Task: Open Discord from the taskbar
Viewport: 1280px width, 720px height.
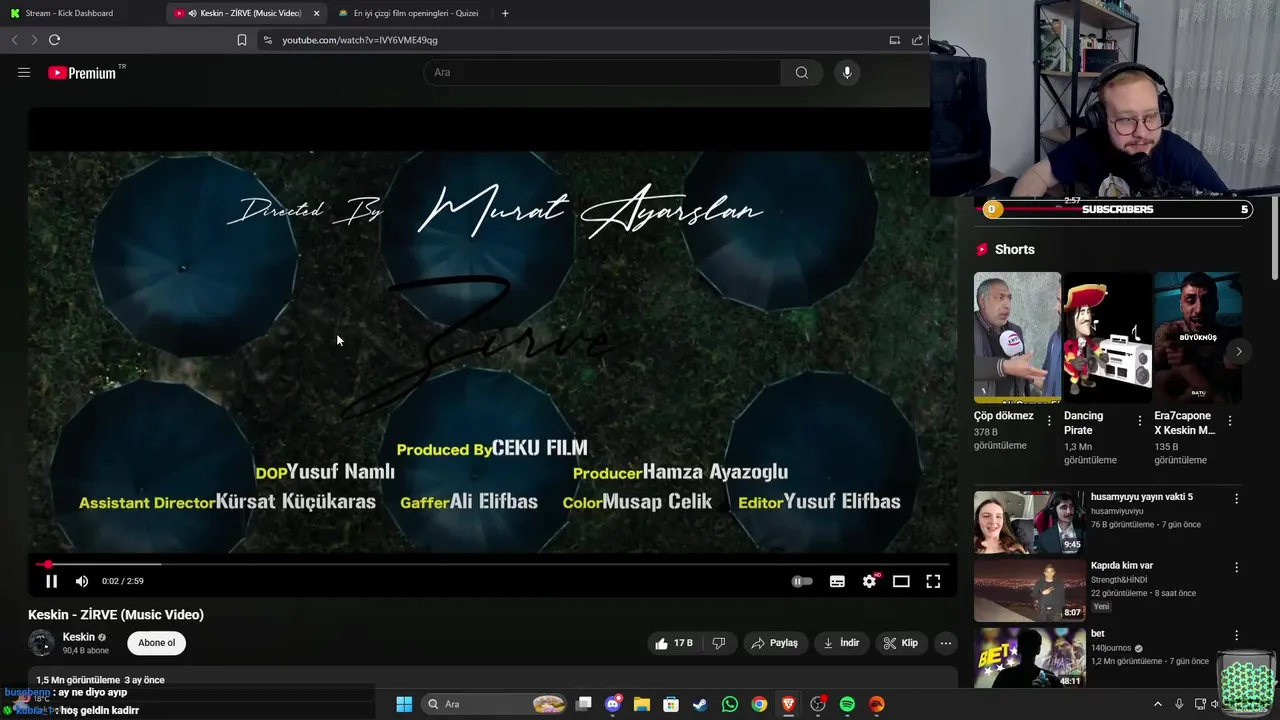Action: point(613,704)
